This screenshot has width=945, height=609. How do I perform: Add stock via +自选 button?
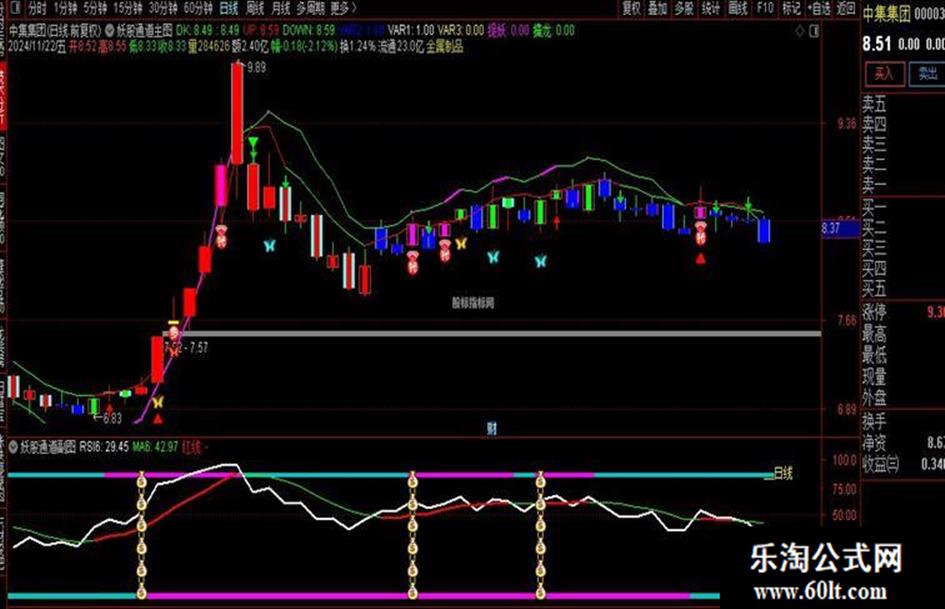click(x=820, y=8)
